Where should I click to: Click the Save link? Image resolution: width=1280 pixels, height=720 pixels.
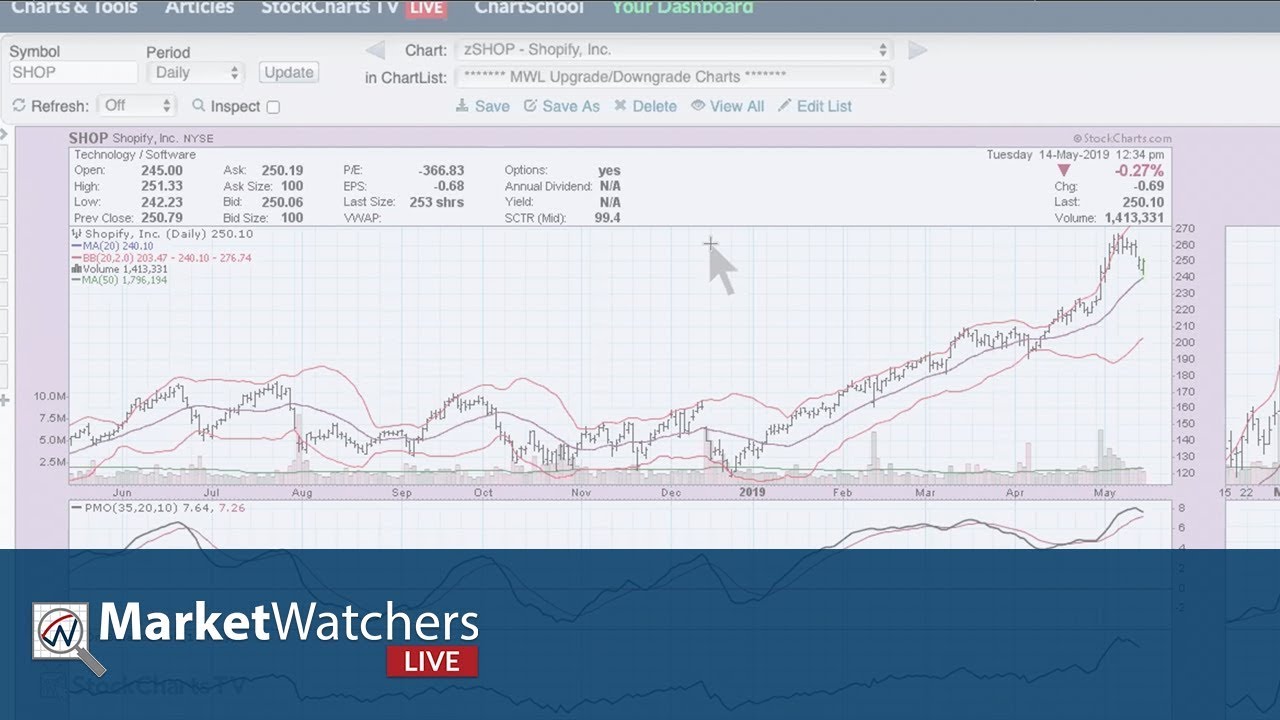tap(482, 106)
